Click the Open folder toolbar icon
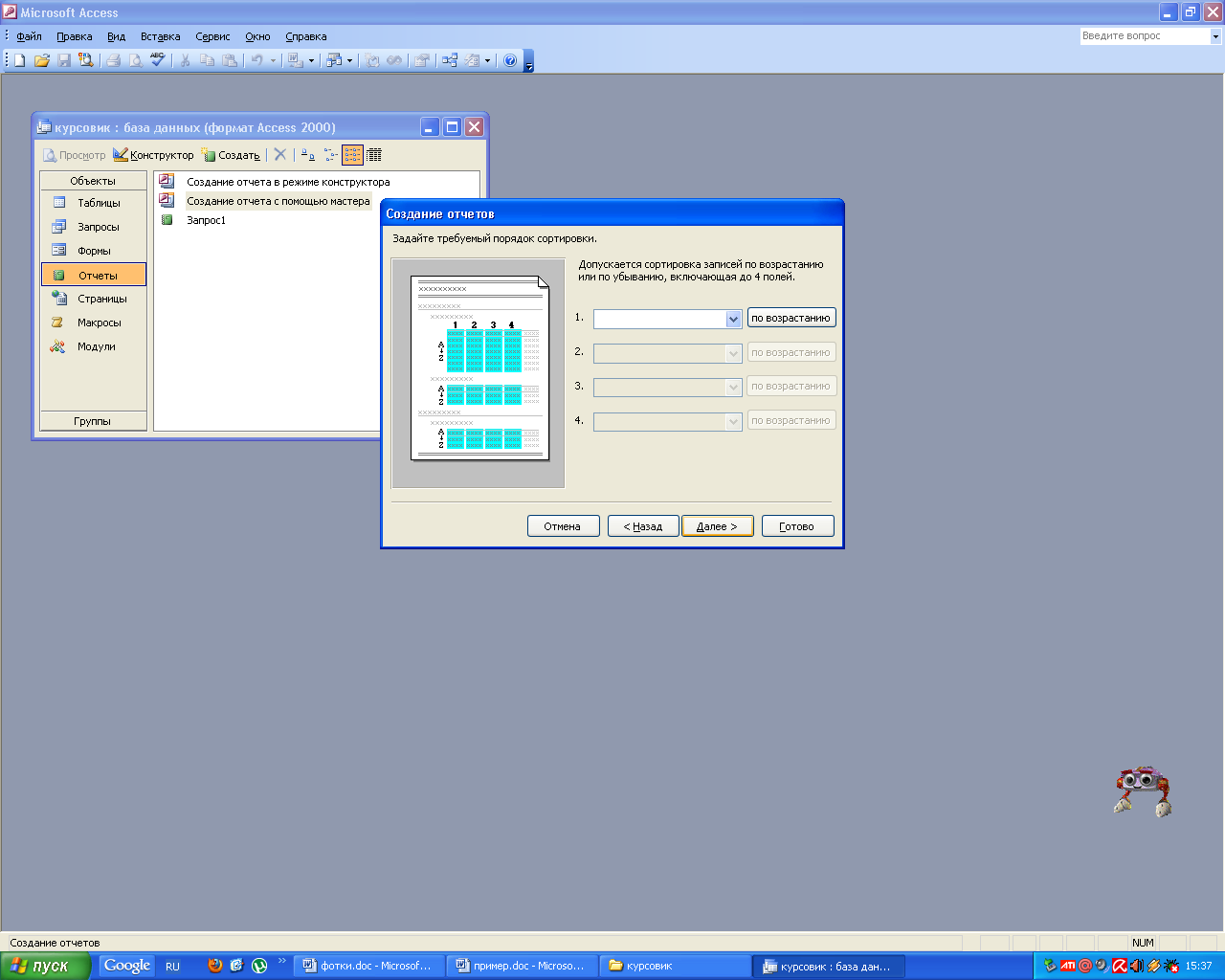 [x=41, y=60]
